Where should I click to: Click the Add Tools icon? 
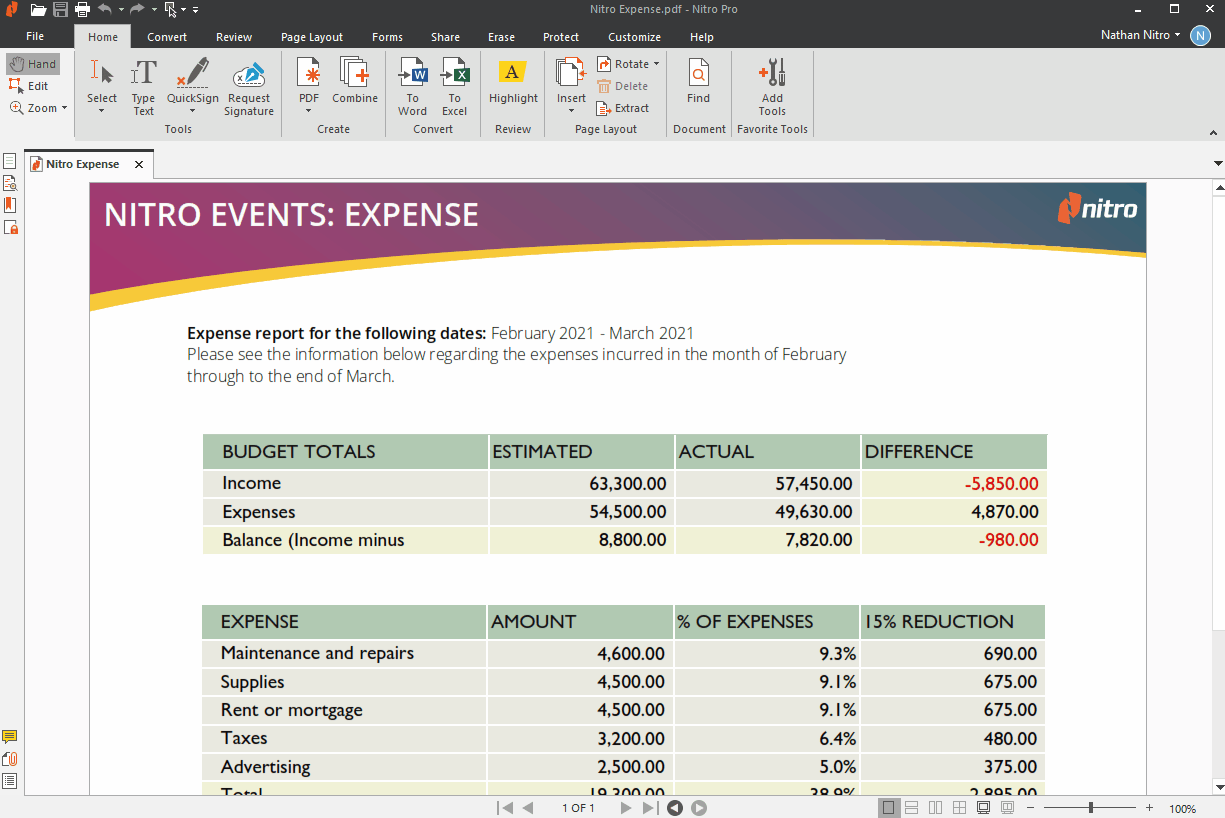tap(772, 75)
